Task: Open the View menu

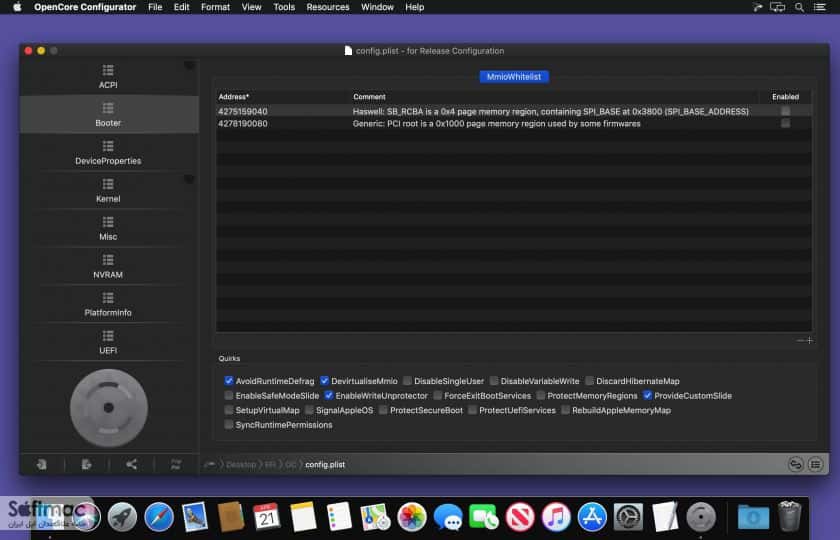Action: click(x=251, y=7)
